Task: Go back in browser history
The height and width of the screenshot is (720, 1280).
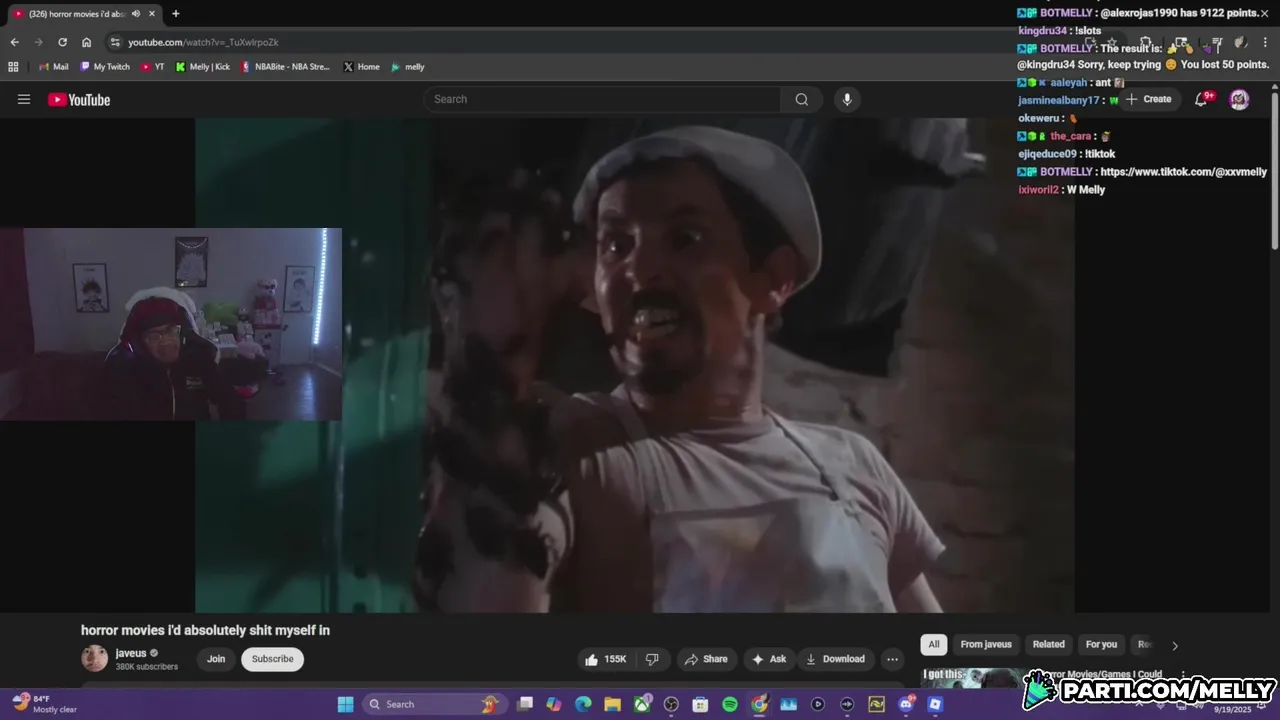Action: pos(14,42)
